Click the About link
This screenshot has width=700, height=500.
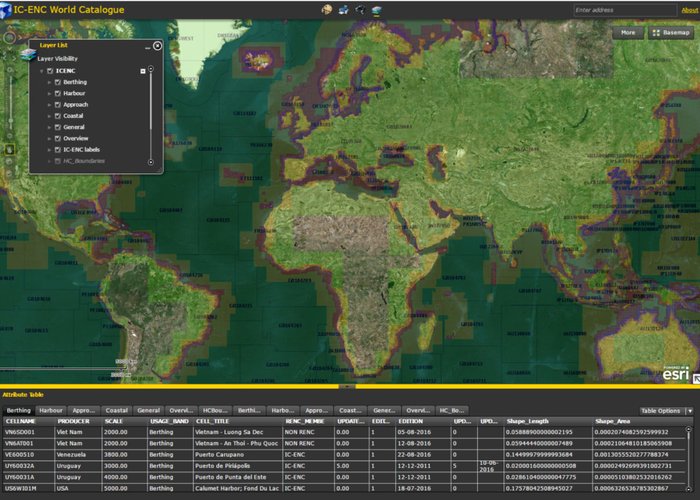[x=689, y=10]
